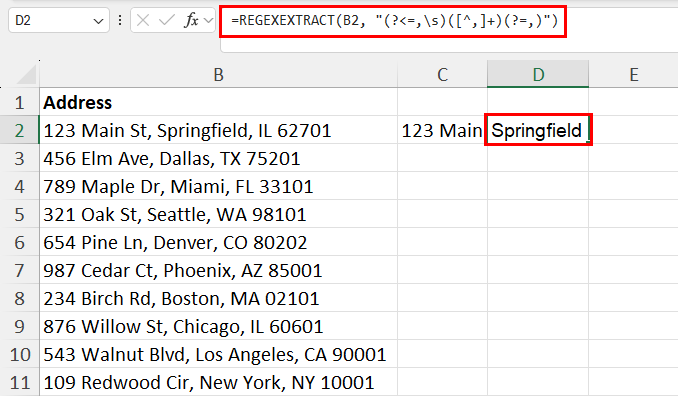
Task: Select the 789 Maple Dr, Miami cell
Action: tap(218, 187)
